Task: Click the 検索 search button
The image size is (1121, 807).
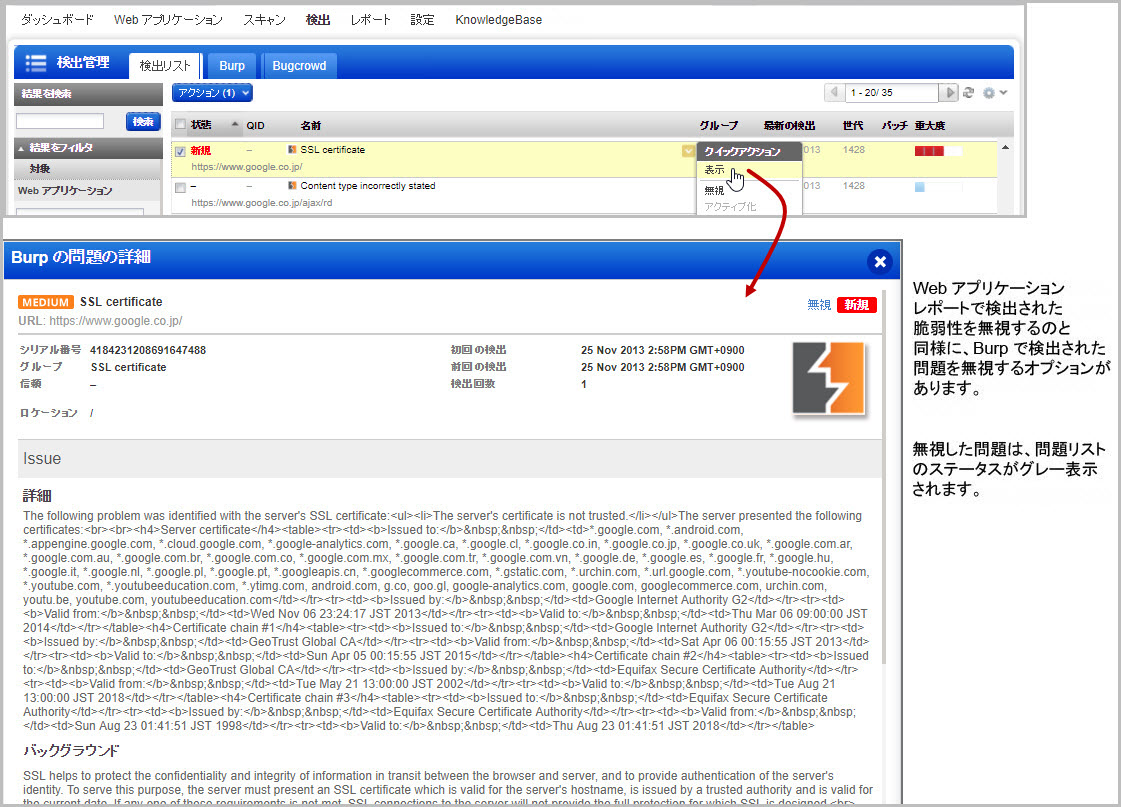Action: click(143, 121)
